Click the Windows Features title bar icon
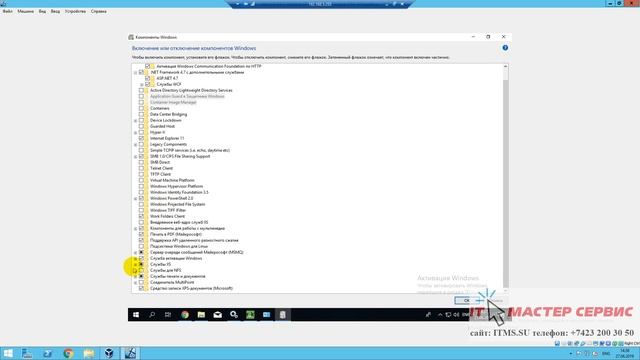The height and width of the screenshot is (360, 640). tap(131, 37)
